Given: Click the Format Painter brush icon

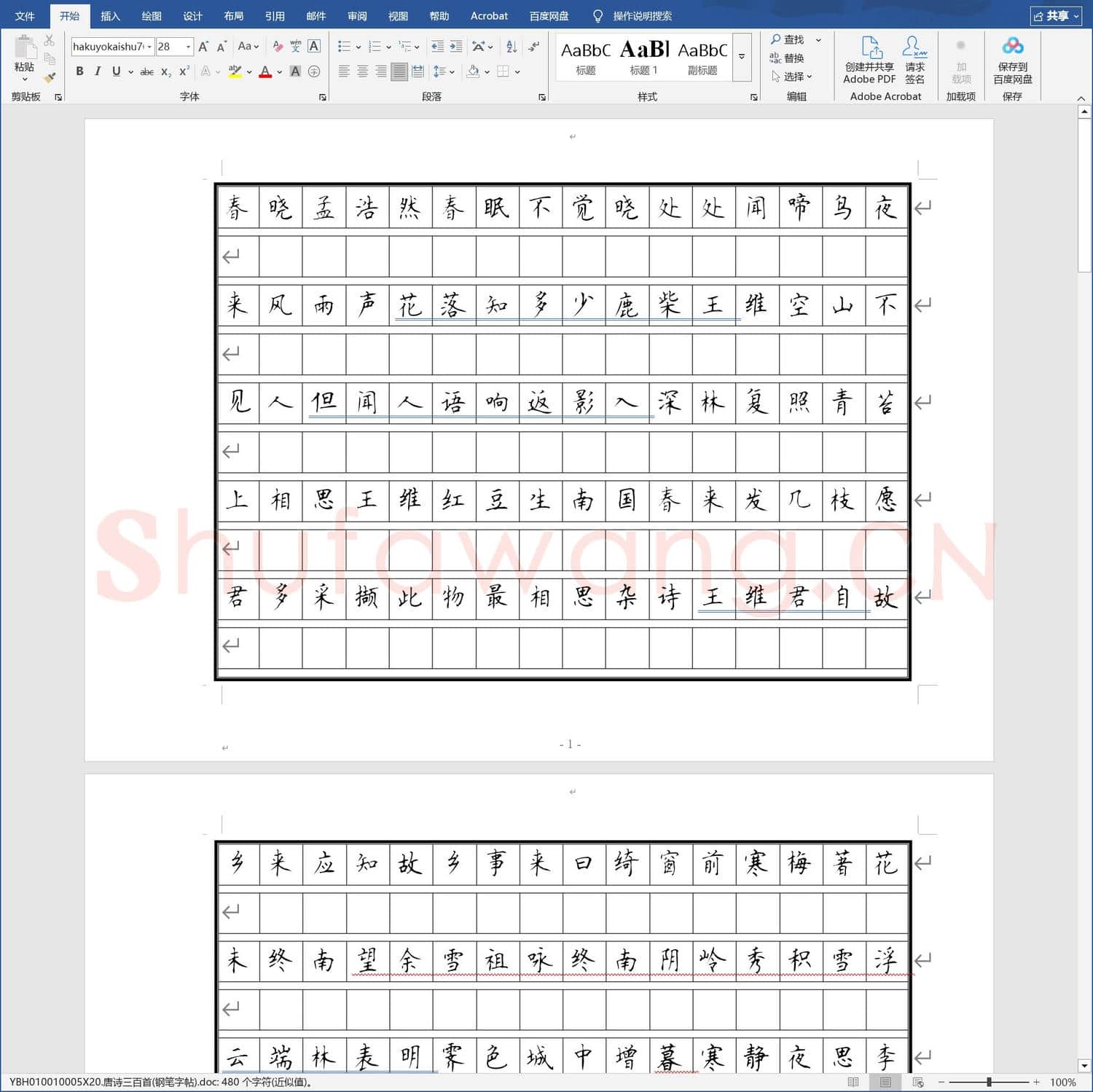Looking at the screenshot, I should [x=50, y=76].
